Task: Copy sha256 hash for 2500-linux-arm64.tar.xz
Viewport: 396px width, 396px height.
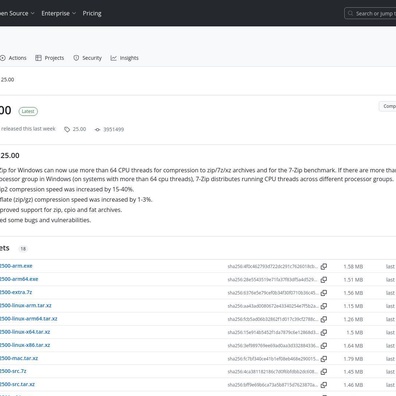Action: pyautogui.click(x=324, y=319)
